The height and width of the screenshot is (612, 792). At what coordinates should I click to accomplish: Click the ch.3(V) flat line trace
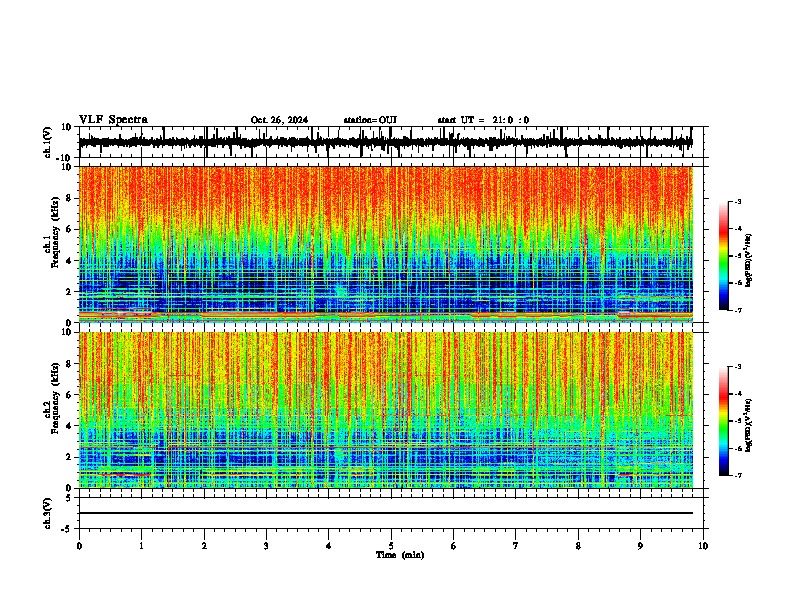(x=386, y=513)
